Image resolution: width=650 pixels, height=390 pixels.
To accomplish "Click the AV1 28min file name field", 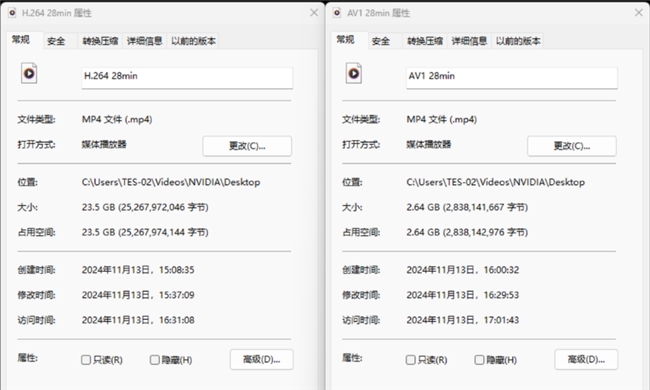I will 512,78.
